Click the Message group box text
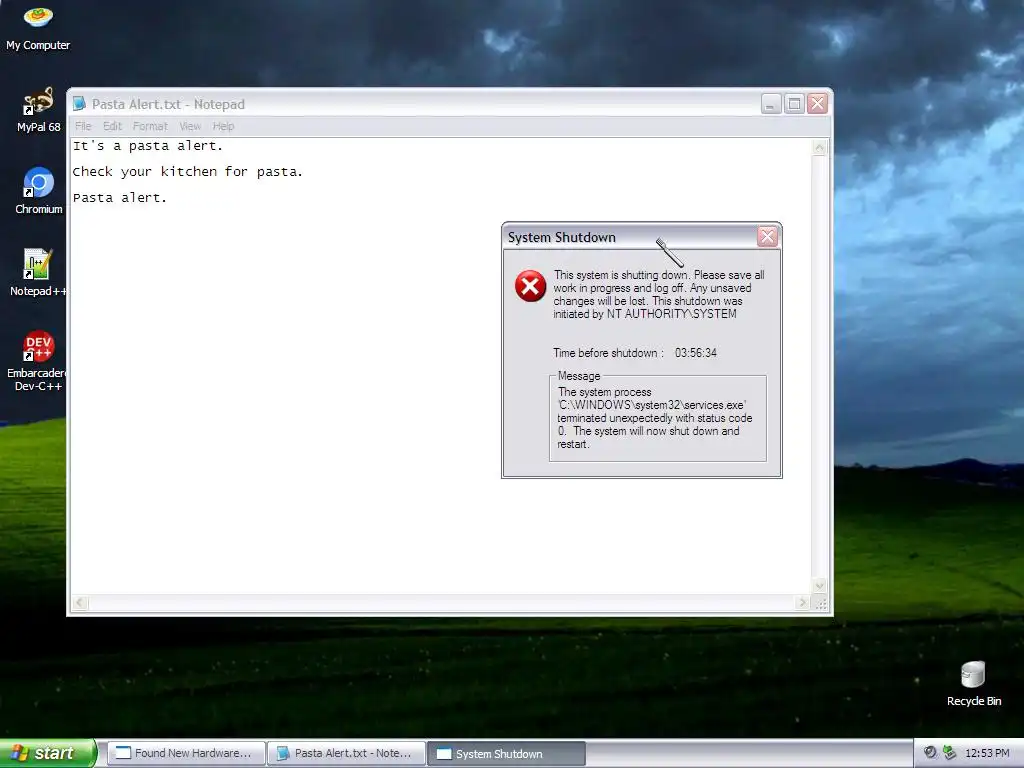This screenshot has width=1024, height=768. click(654, 418)
